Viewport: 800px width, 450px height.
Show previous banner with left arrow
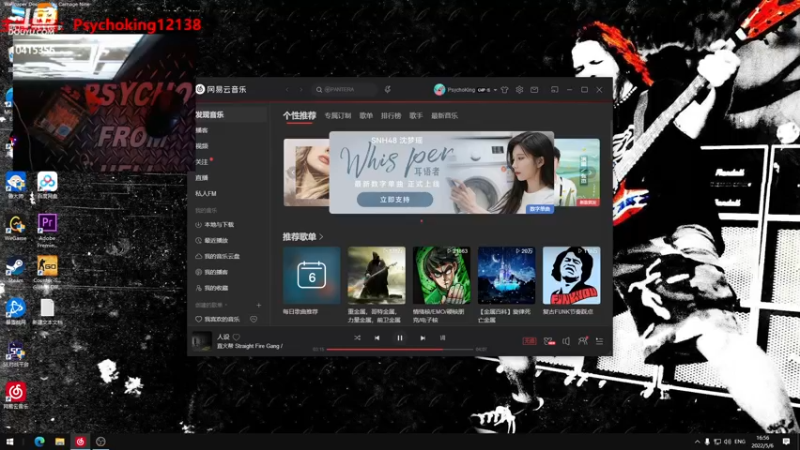click(291, 172)
